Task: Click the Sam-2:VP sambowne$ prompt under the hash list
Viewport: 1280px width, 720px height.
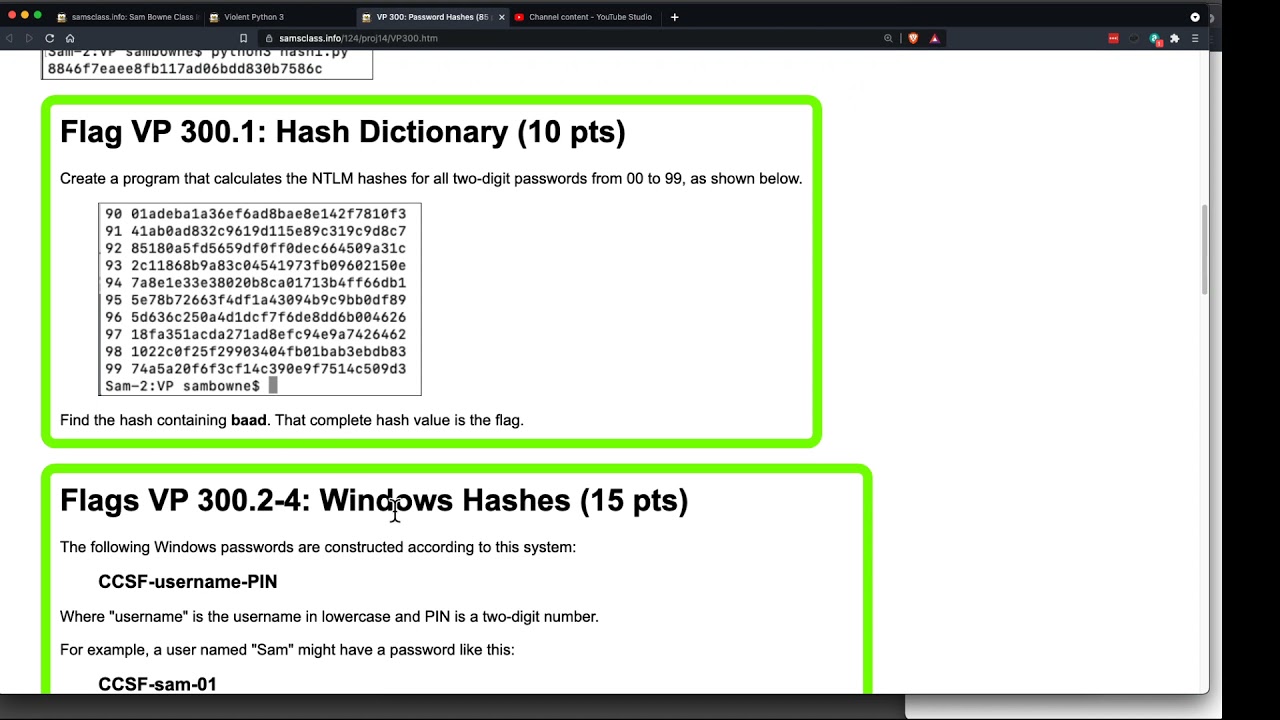Action: [x=182, y=386]
